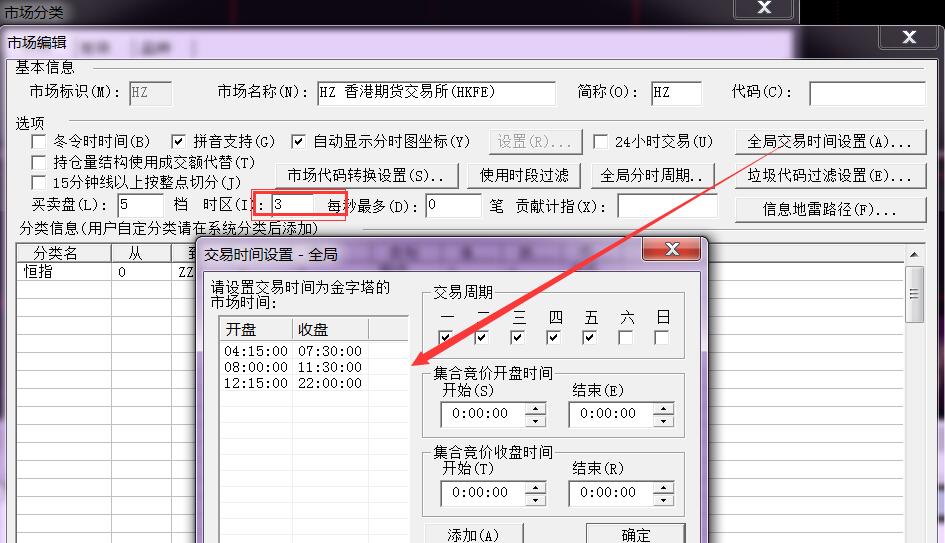Image resolution: width=945 pixels, height=543 pixels.
Task: Select the 12:15:00 trading time row
Action: tap(313, 383)
